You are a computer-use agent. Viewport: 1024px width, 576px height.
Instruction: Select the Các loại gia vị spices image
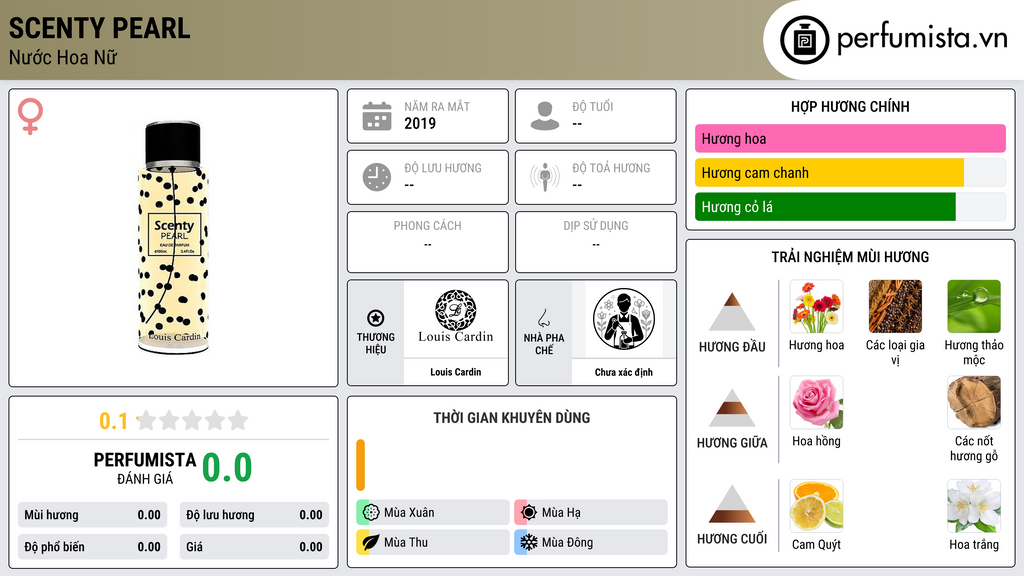(x=895, y=307)
